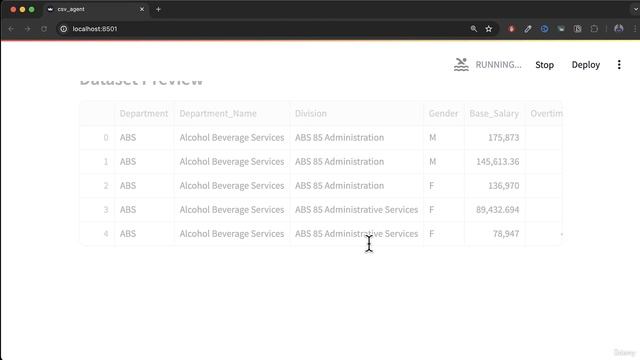The width and height of the screenshot is (640, 360).
Task: Click the zoom magnifier icon in address bar
Action: point(473,29)
